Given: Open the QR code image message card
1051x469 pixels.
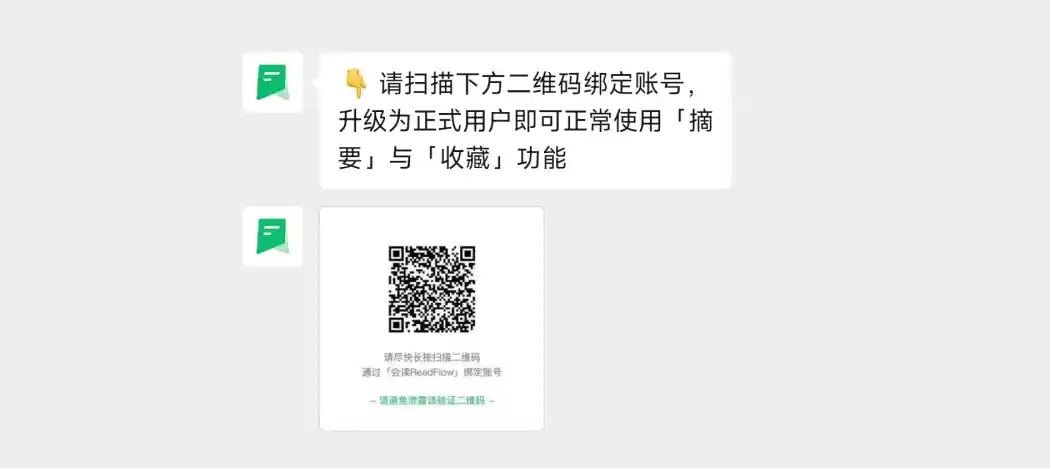Looking at the screenshot, I should point(432,319).
